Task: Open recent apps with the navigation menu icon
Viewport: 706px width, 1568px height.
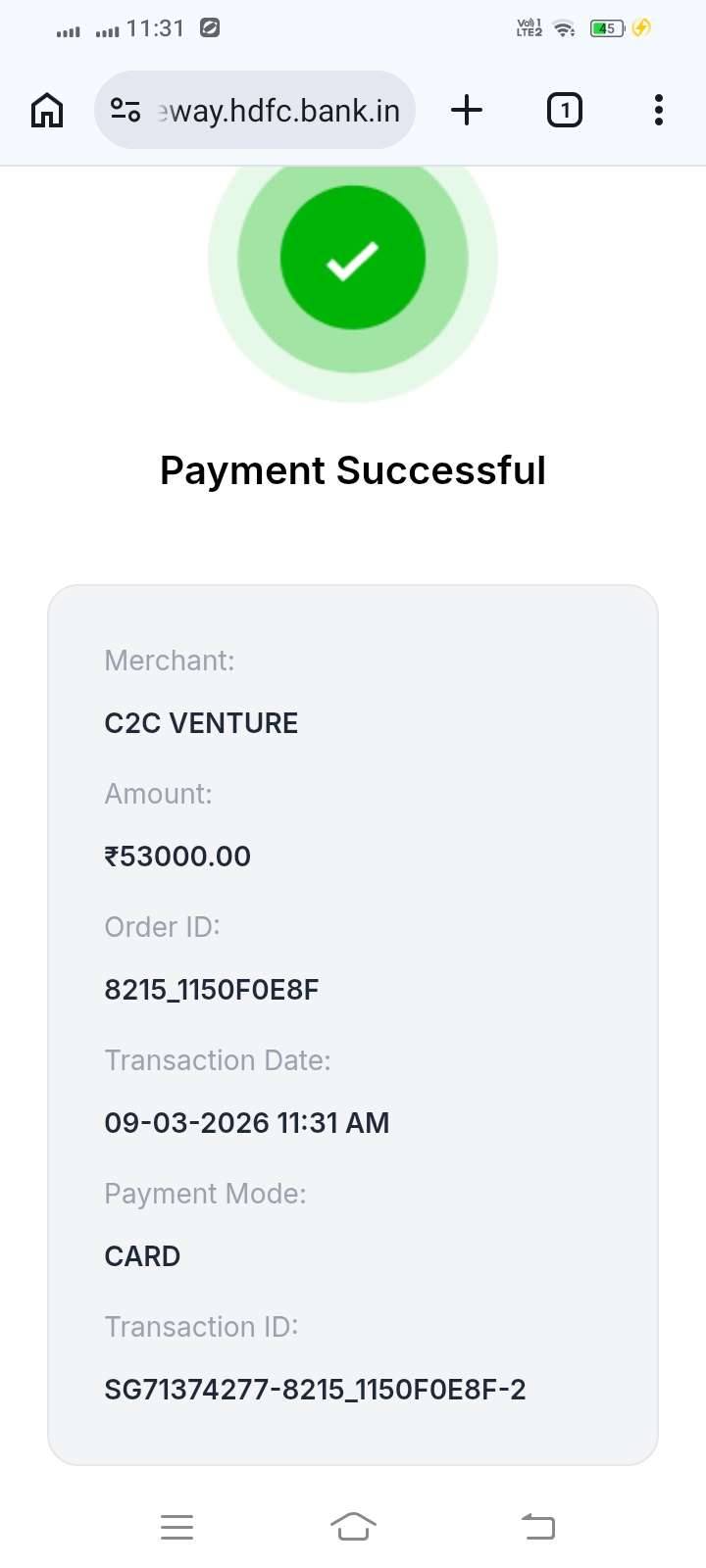Action: coord(176,1527)
